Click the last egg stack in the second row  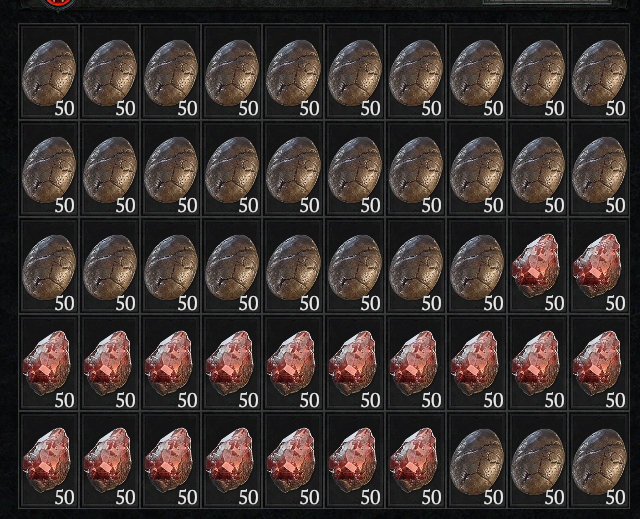[599, 169]
